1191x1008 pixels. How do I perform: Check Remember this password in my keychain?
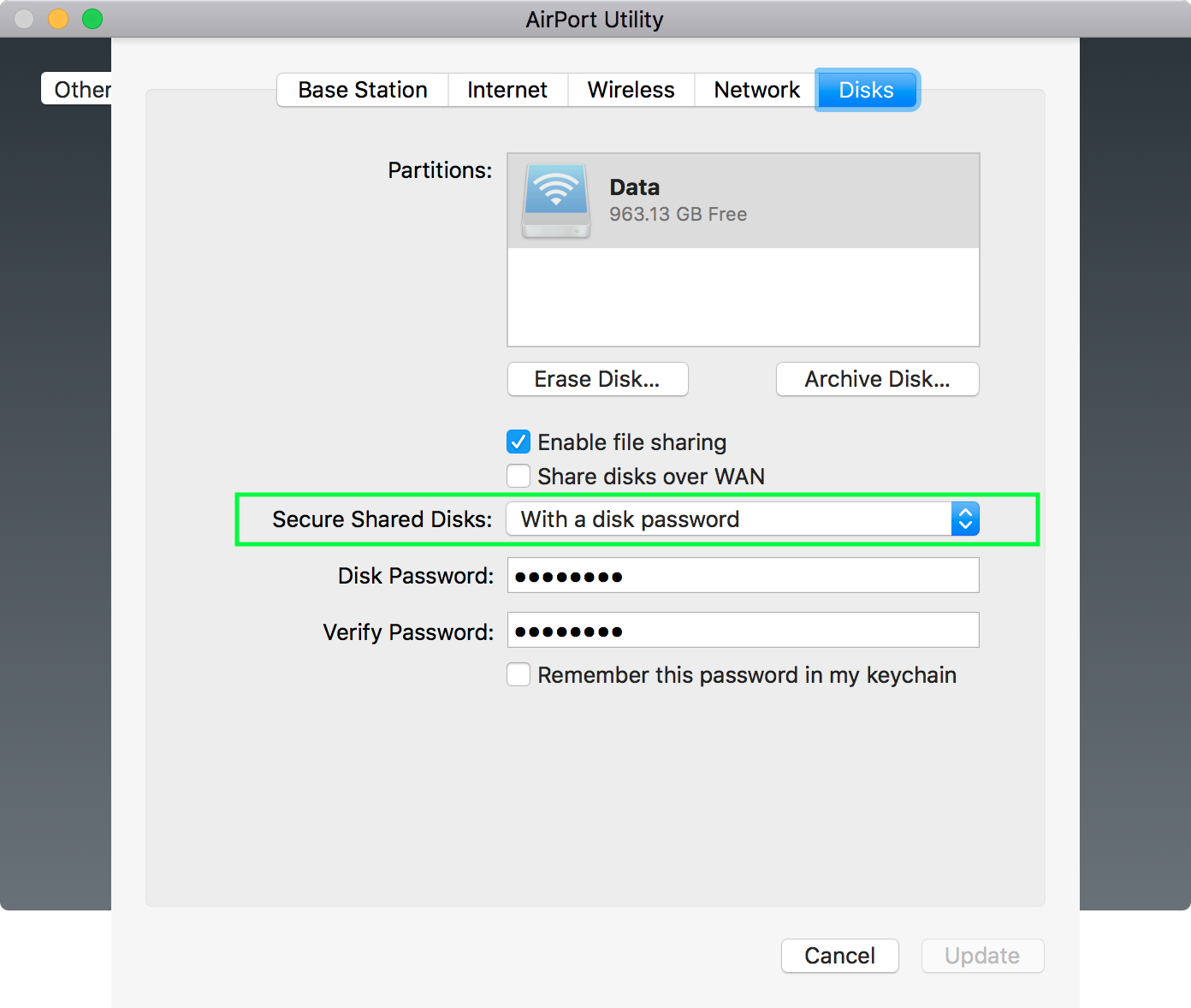(x=518, y=674)
